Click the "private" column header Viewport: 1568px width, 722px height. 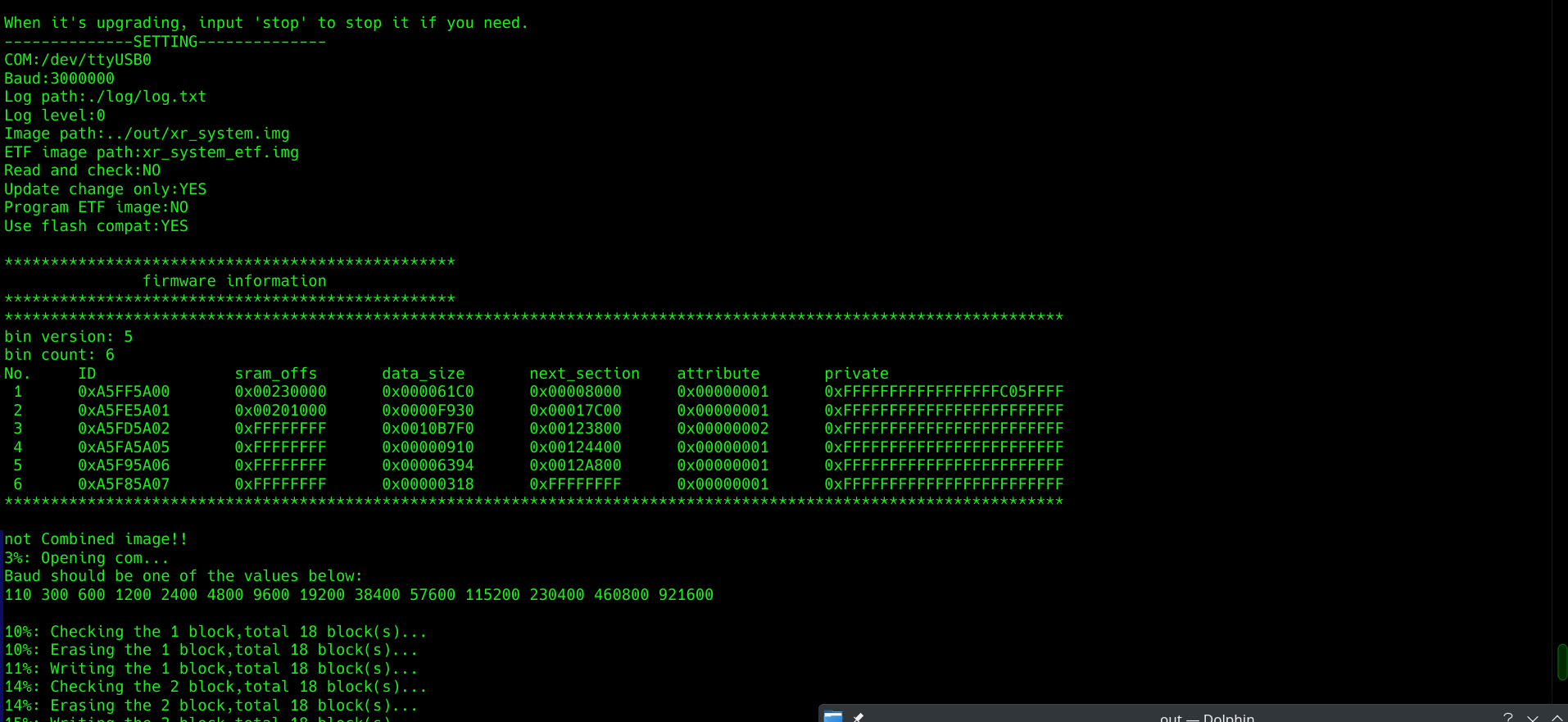tap(856, 374)
